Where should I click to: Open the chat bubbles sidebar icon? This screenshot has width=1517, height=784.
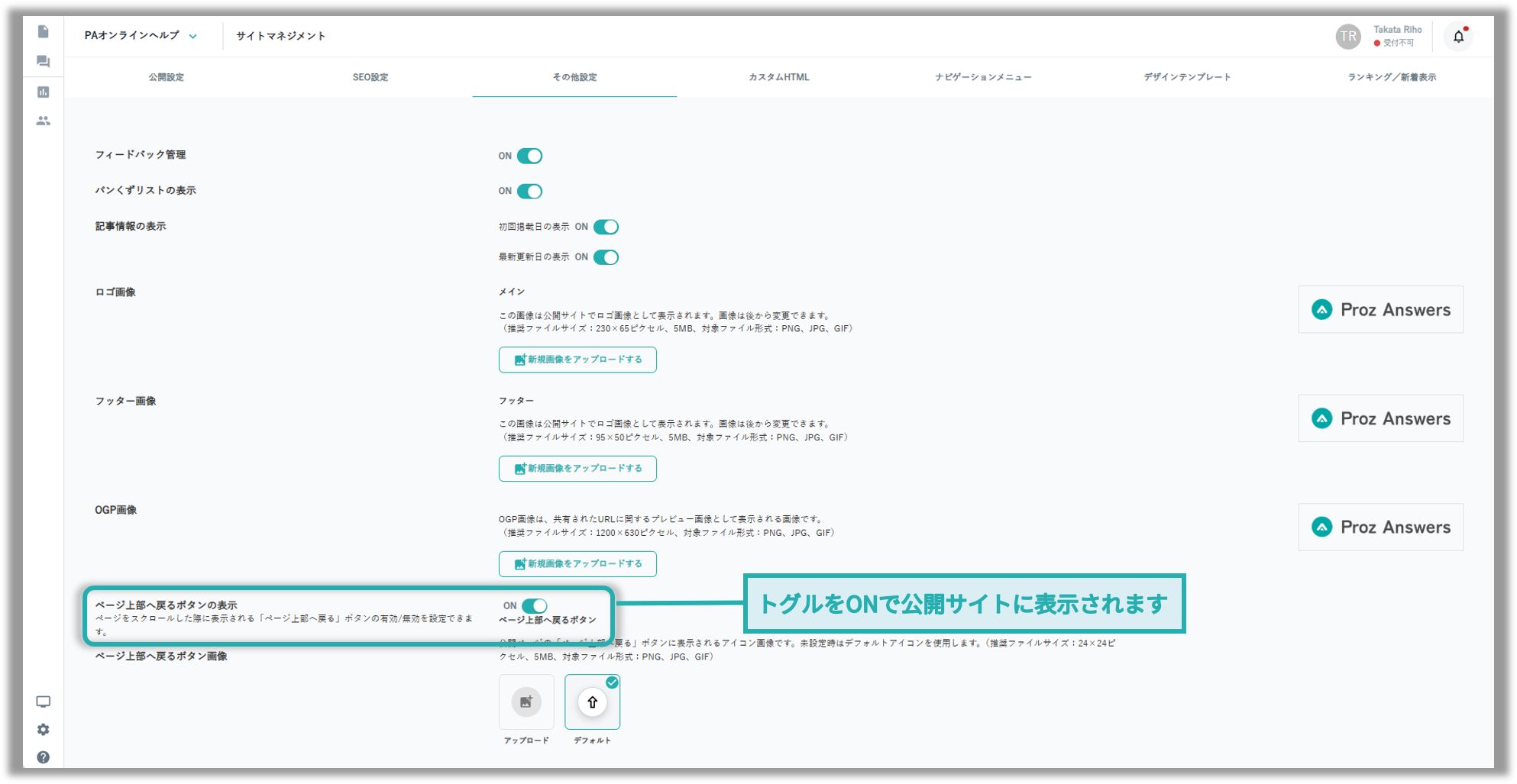coord(44,62)
